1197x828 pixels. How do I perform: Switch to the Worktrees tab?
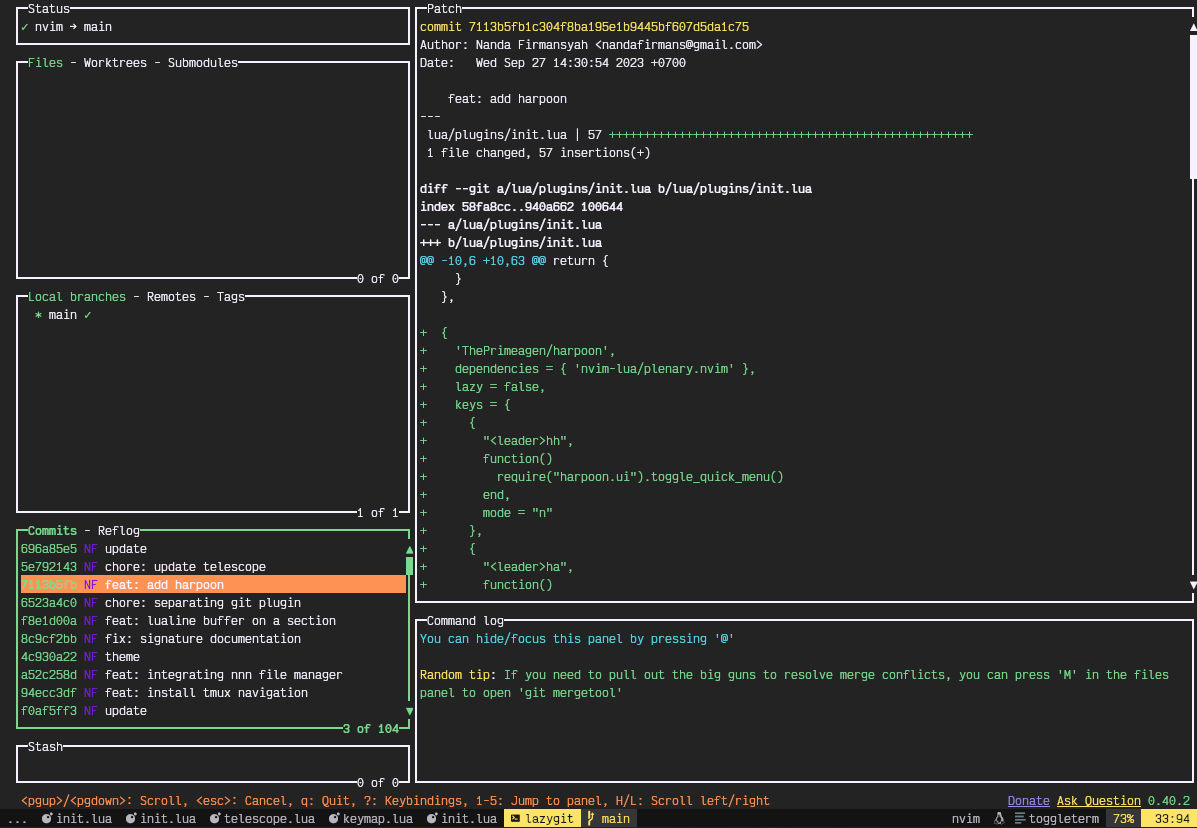(x=115, y=63)
